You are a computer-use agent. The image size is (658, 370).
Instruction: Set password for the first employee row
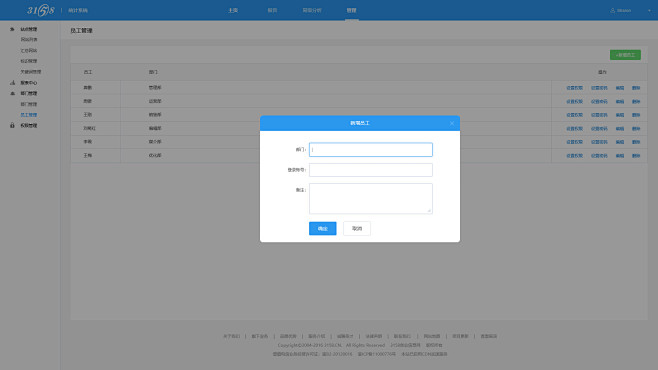coord(599,88)
